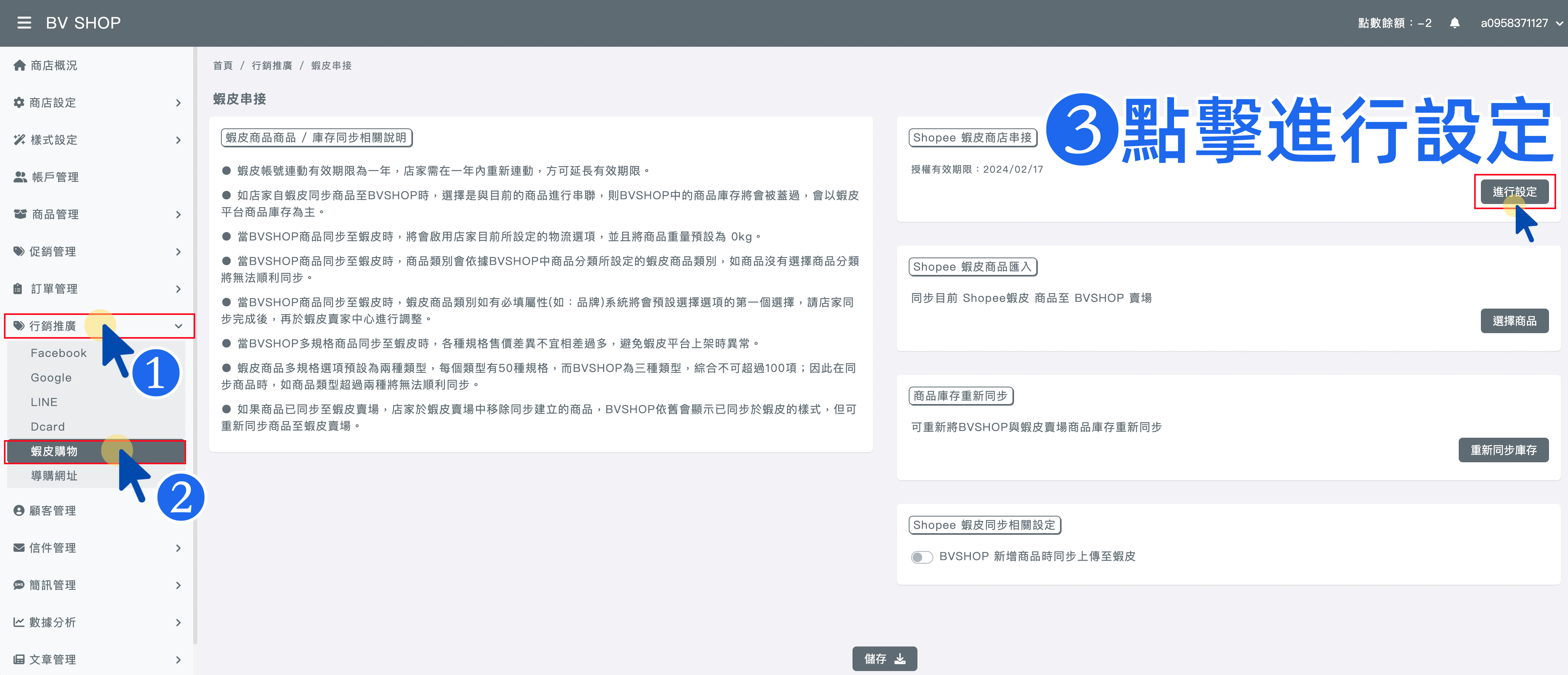The image size is (1568, 675).
Task: Expand 商店設定 chevron
Action: click(178, 103)
